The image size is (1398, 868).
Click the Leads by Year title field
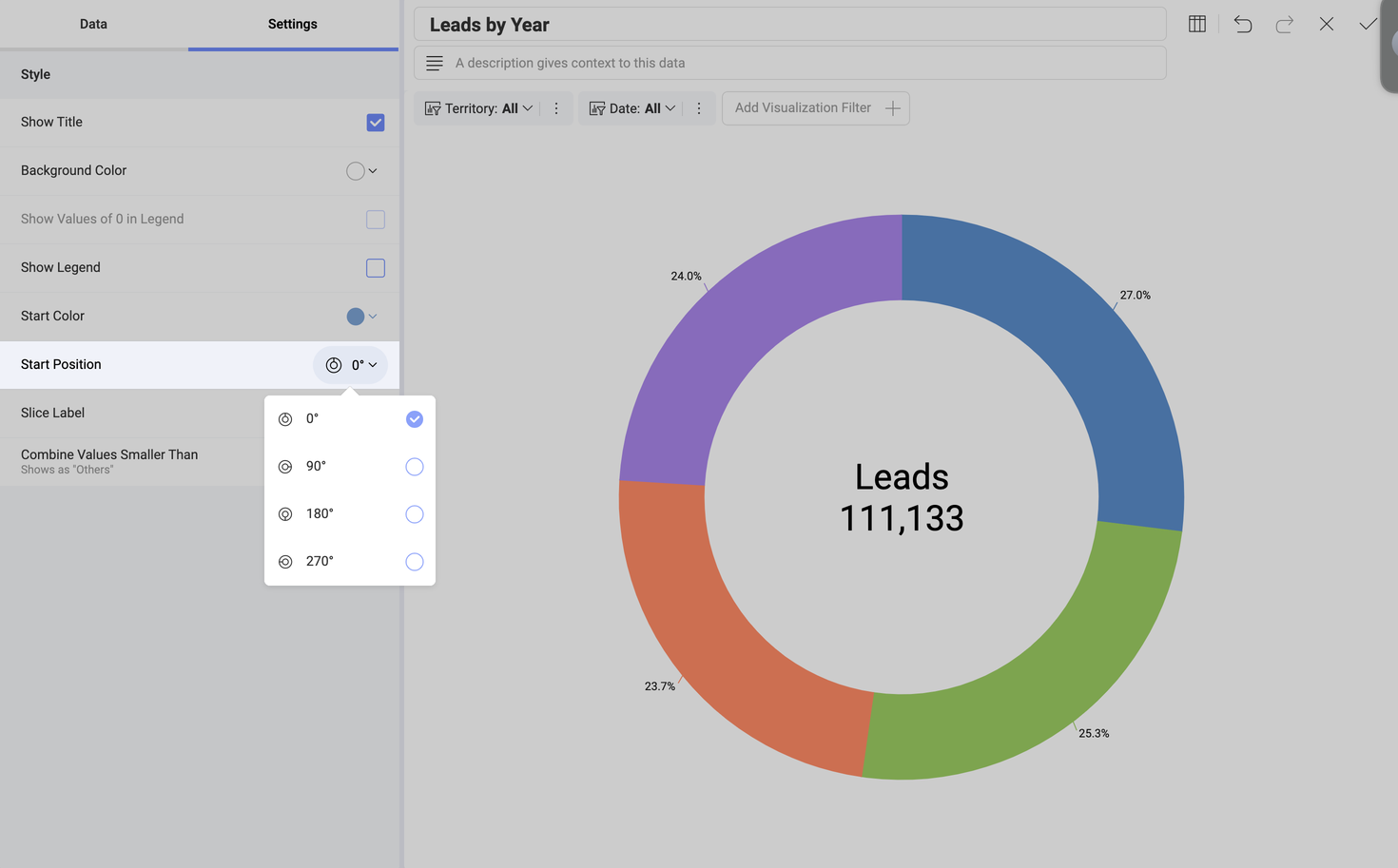coord(789,25)
